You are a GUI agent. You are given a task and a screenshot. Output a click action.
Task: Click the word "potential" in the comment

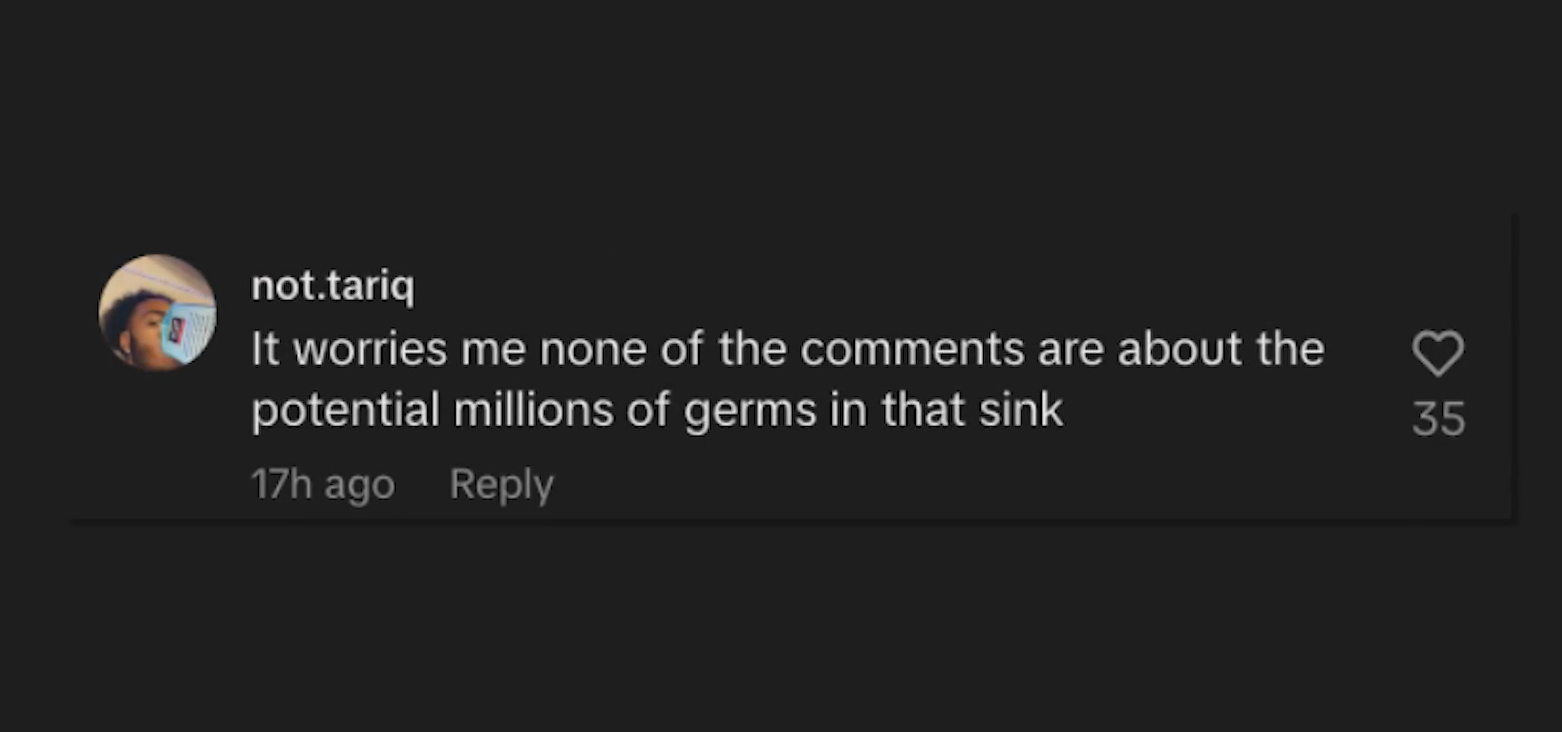pyautogui.click(x=345, y=410)
